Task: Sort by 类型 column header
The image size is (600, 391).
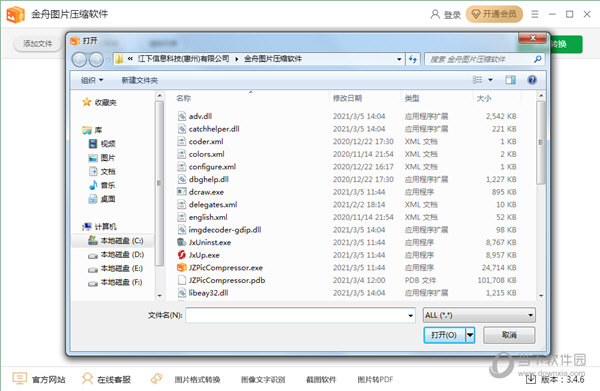Action: pos(412,98)
